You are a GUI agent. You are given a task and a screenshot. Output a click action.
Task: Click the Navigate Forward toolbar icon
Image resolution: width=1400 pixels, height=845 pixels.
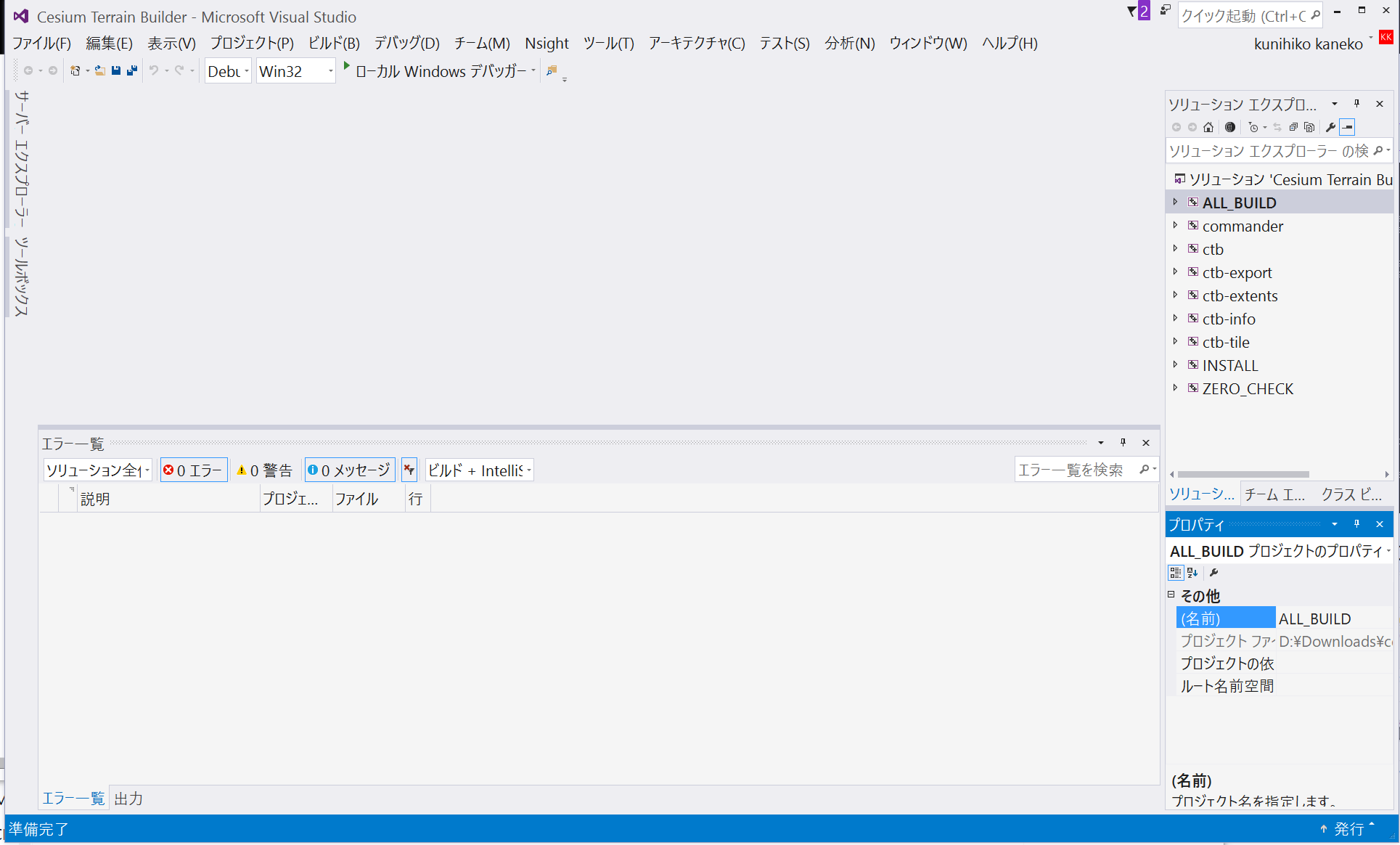pyautogui.click(x=53, y=70)
